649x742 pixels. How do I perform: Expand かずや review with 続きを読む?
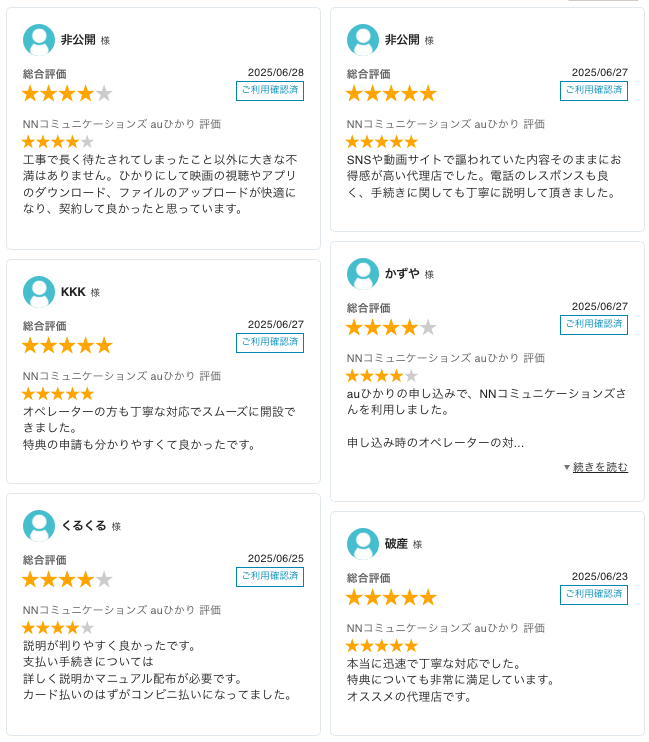coord(600,467)
